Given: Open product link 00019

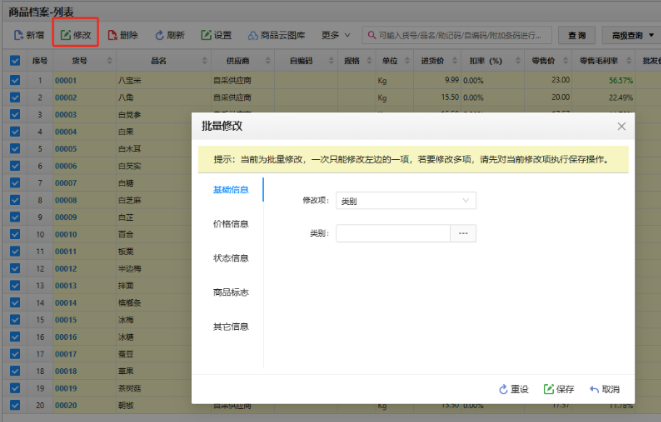Looking at the screenshot, I should [x=66, y=388].
